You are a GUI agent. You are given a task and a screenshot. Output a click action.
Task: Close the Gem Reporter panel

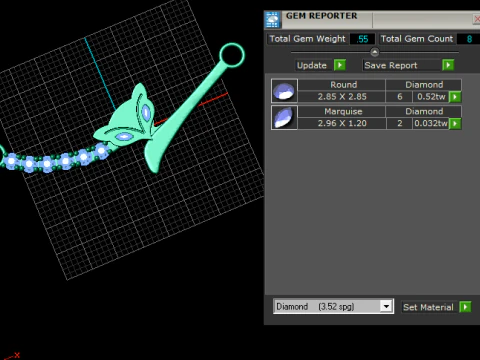[x=477, y=19]
